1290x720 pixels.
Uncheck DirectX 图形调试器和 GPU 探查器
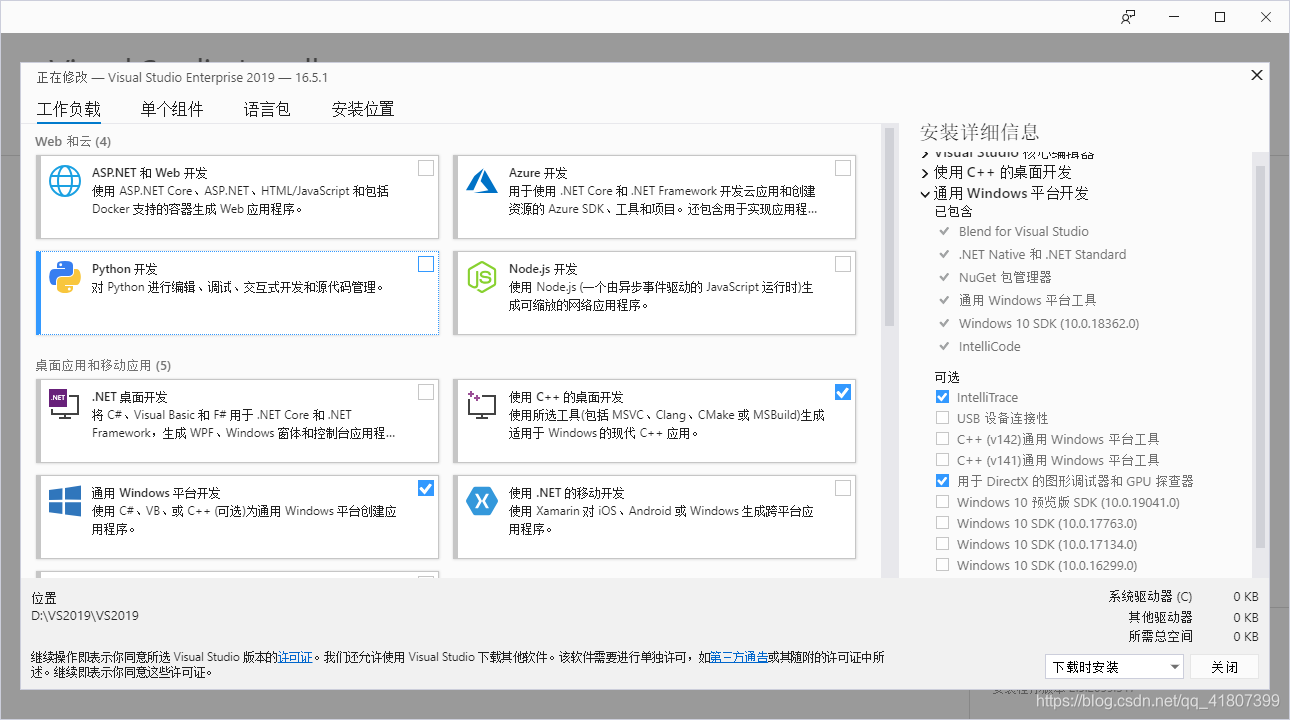coord(943,481)
